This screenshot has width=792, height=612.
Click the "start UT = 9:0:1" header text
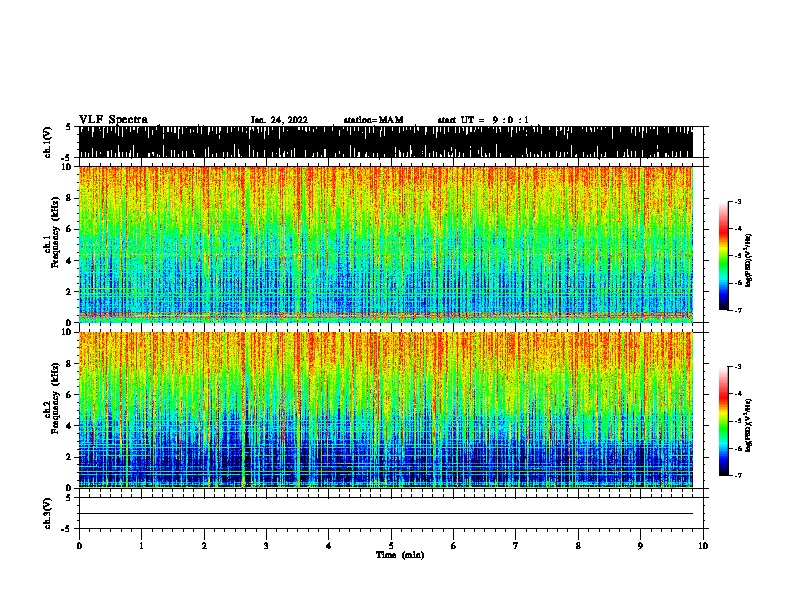483,120
